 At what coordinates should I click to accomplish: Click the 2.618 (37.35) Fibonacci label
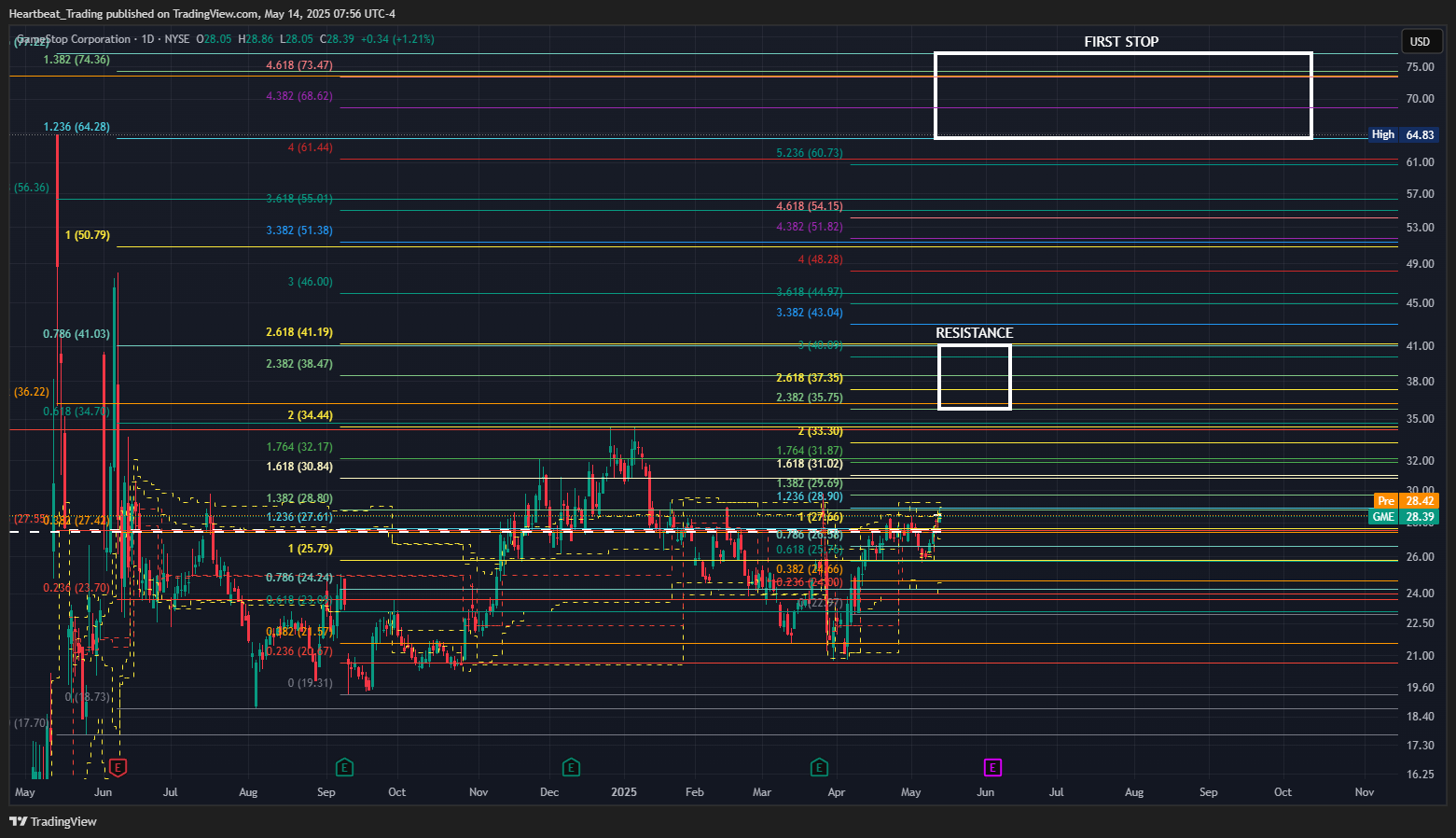tap(810, 378)
